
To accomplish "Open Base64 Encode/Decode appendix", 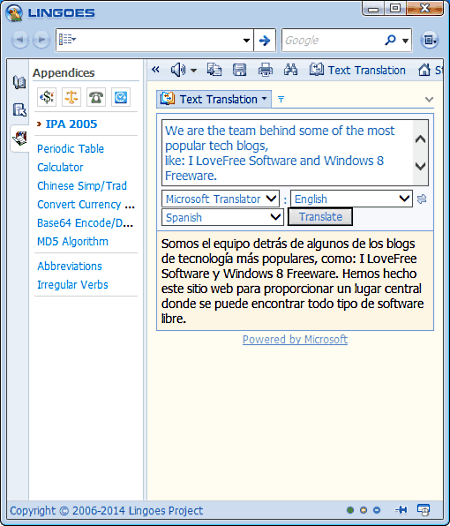I will pyautogui.click(x=85, y=223).
